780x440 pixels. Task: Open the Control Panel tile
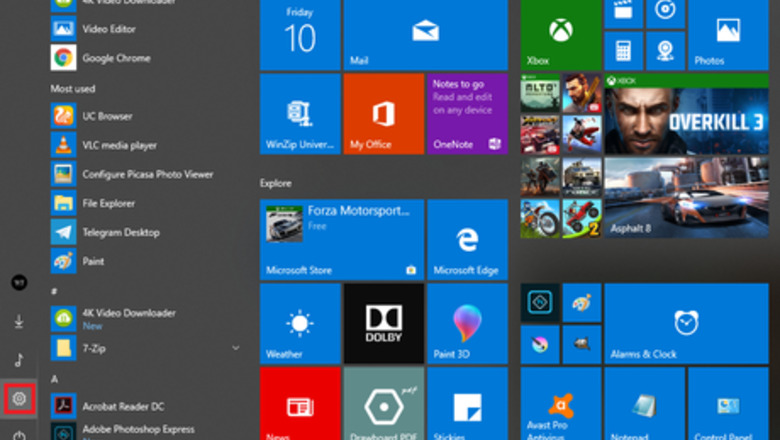tap(728, 404)
